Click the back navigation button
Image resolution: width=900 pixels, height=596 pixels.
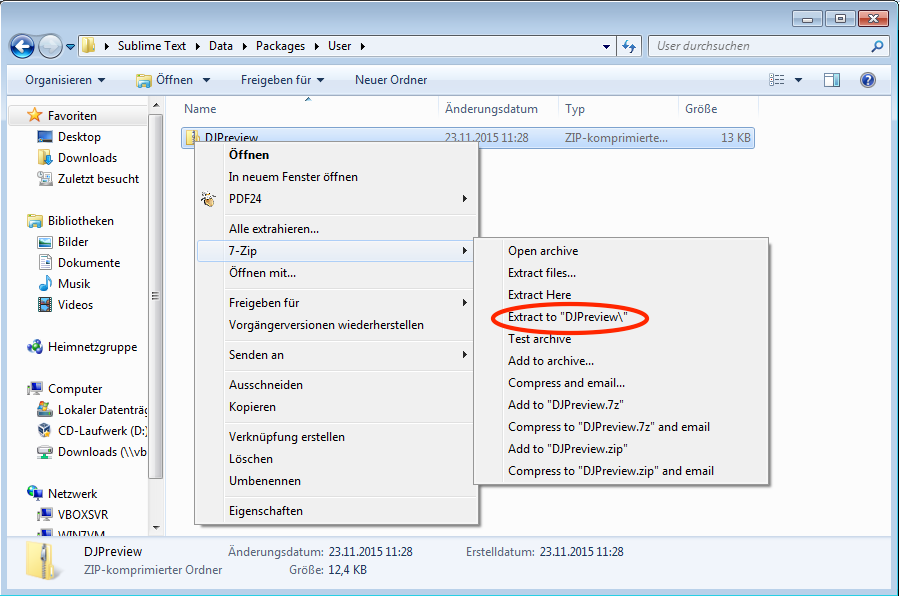[22, 46]
